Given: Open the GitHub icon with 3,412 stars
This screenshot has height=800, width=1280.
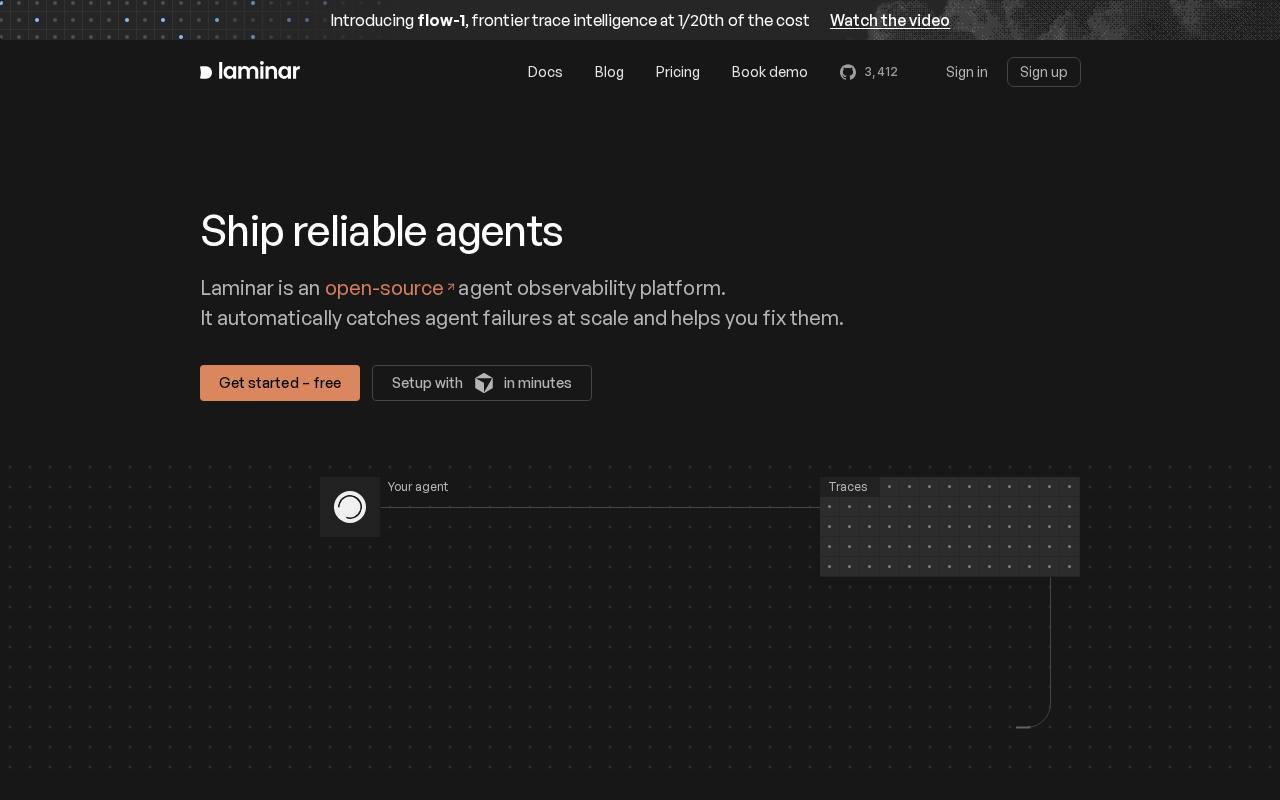Looking at the screenshot, I should [868, 72].
